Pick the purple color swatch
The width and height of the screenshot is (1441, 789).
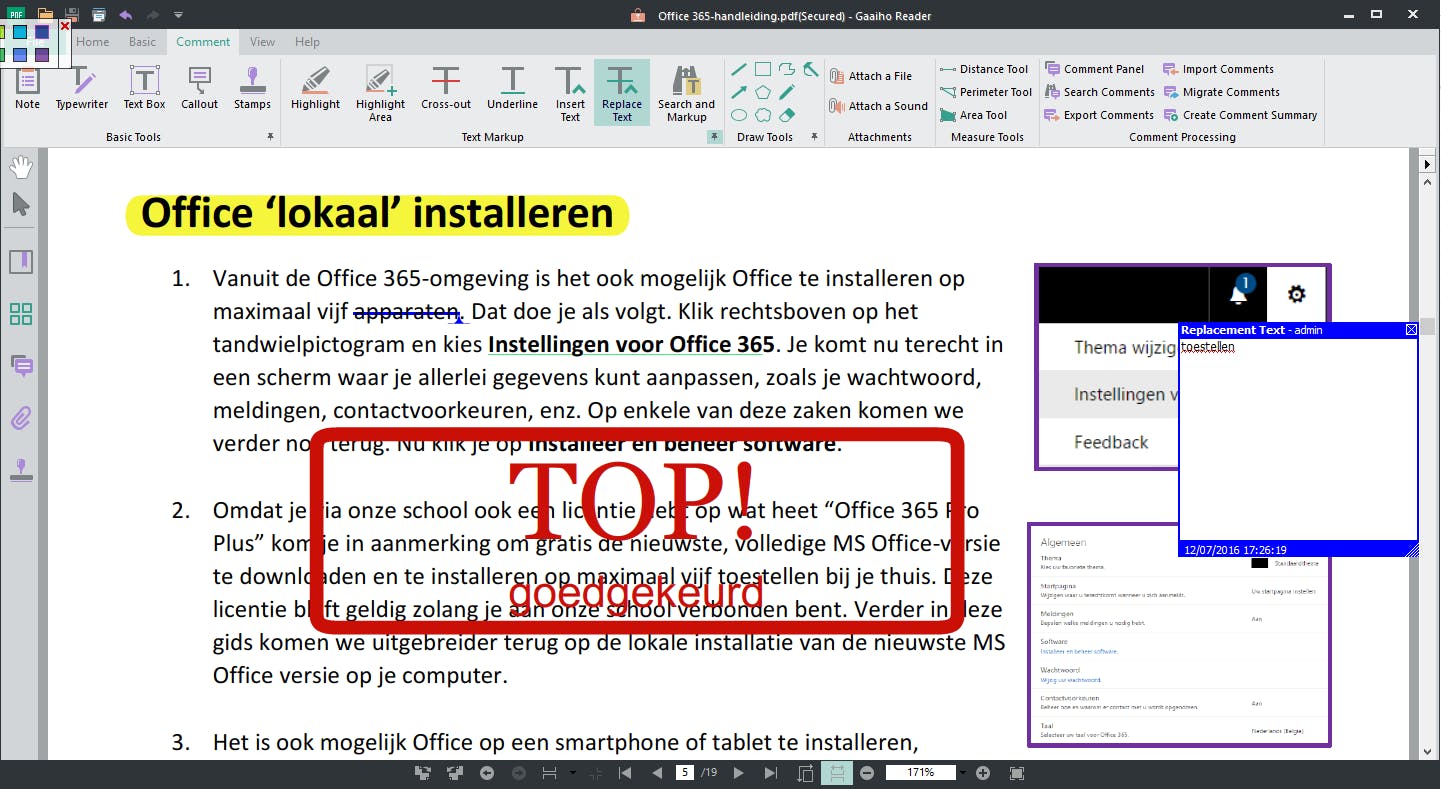pyautogui.click(x=42, y=55)
